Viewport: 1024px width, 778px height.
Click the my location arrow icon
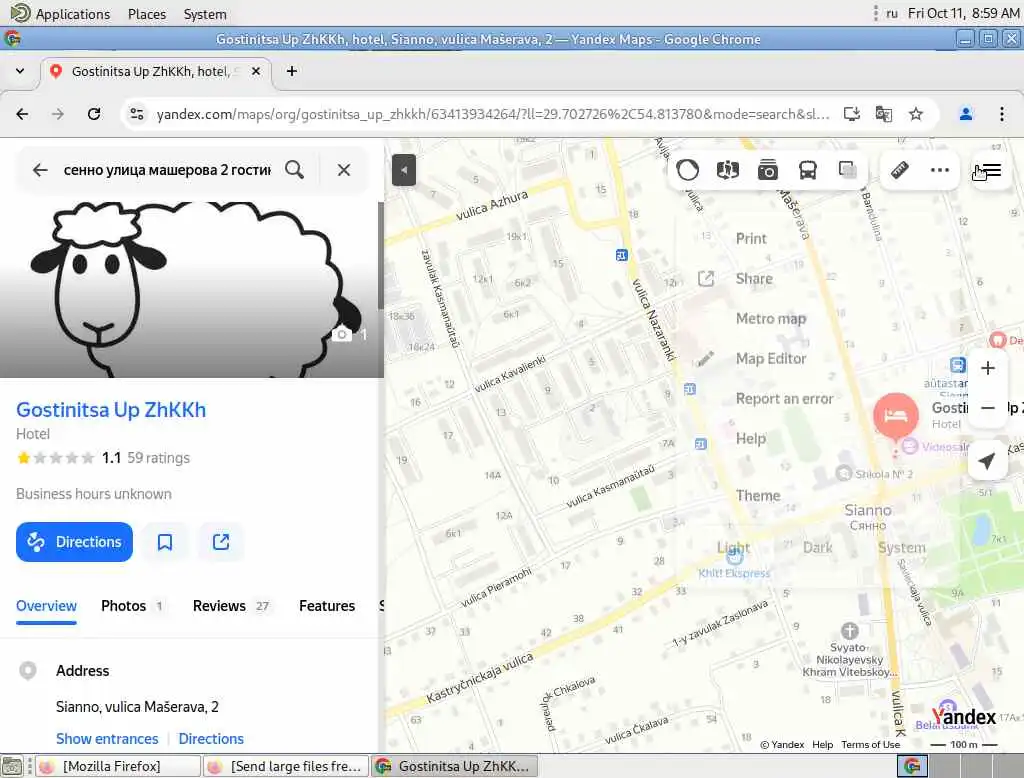987,461
